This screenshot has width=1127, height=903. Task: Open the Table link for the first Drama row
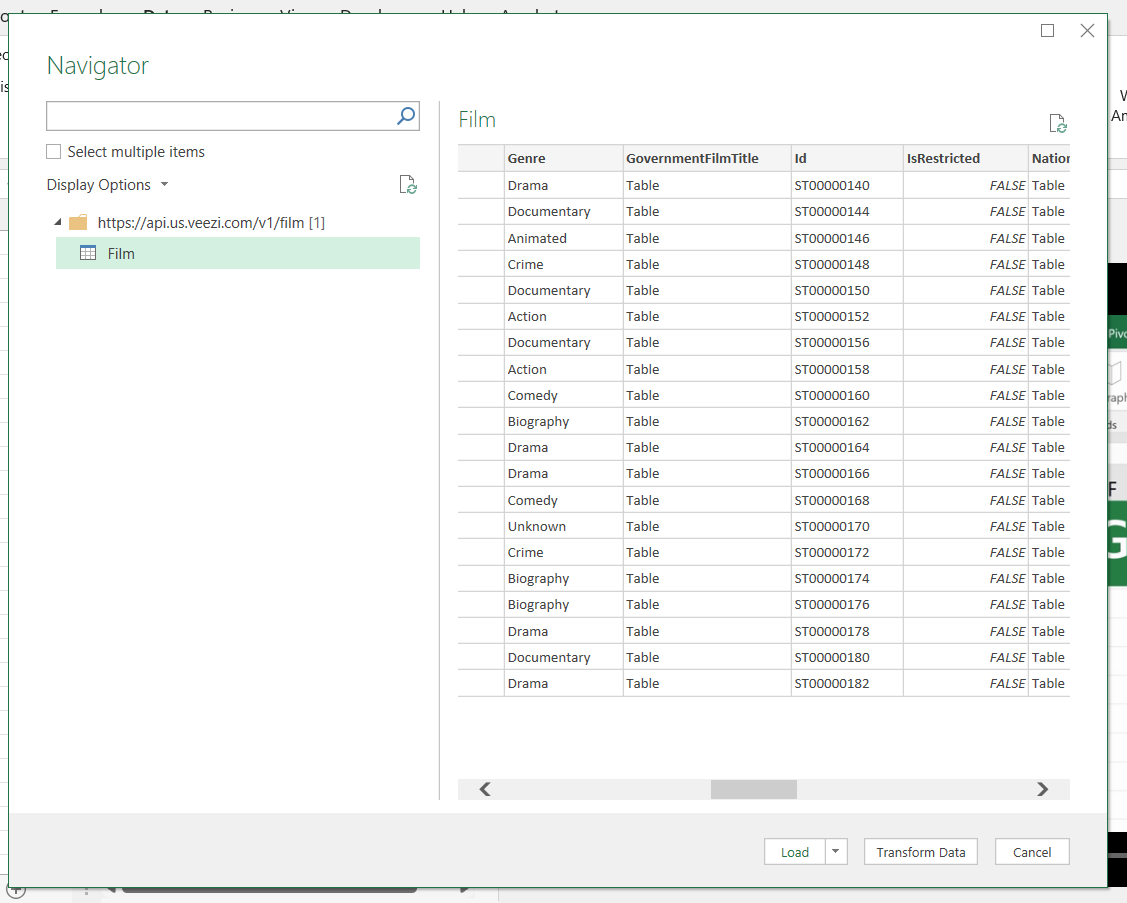pyautogui.click(x=641, y=185)
